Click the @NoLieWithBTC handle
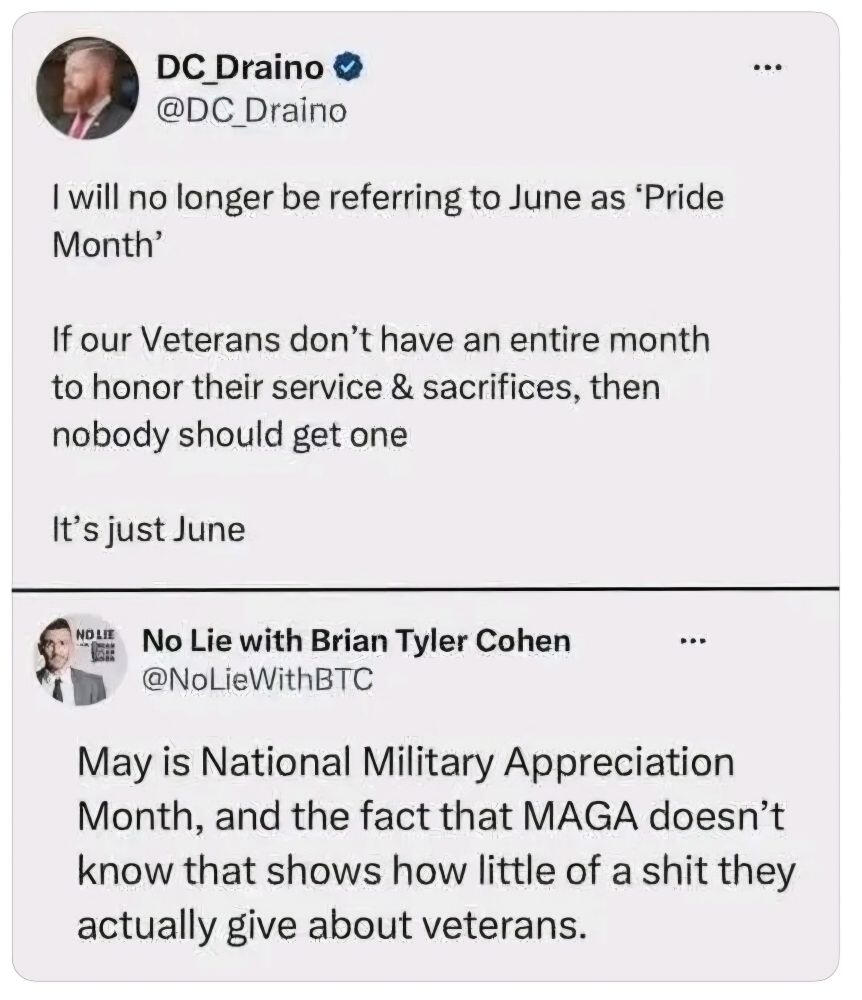 tap(258, 679)
